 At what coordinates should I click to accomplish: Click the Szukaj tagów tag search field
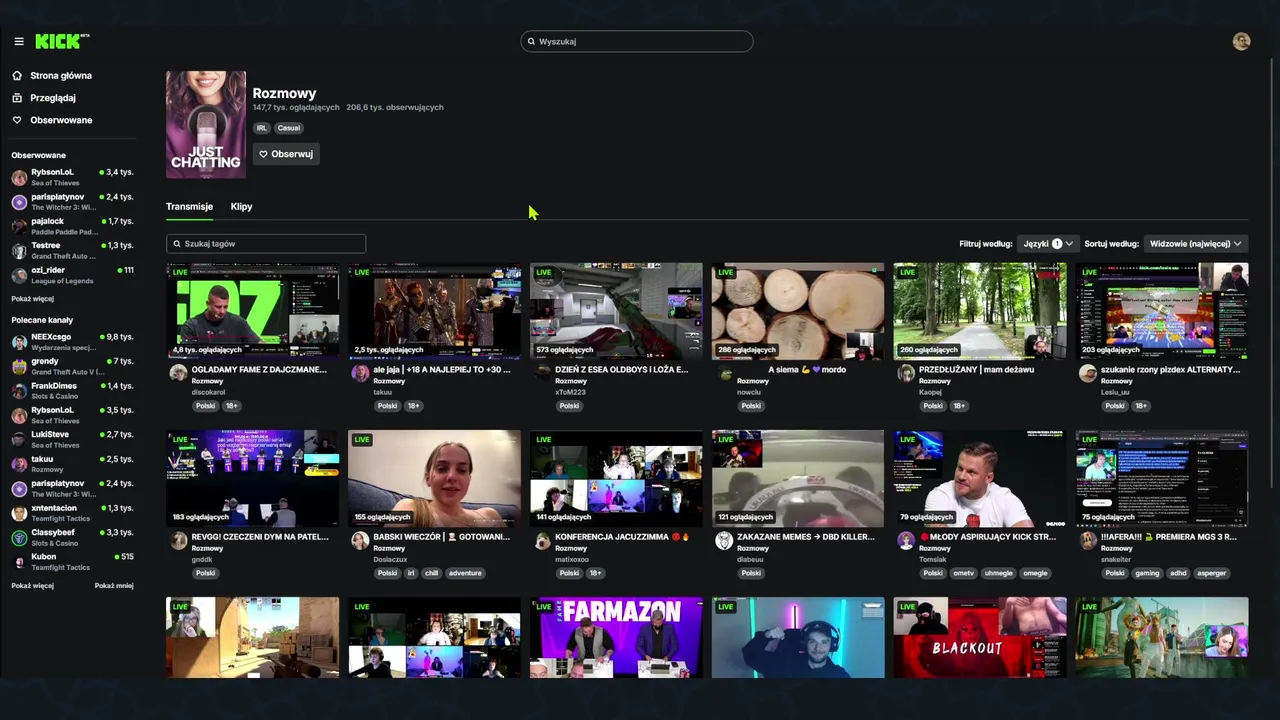[x=266, y=243]
